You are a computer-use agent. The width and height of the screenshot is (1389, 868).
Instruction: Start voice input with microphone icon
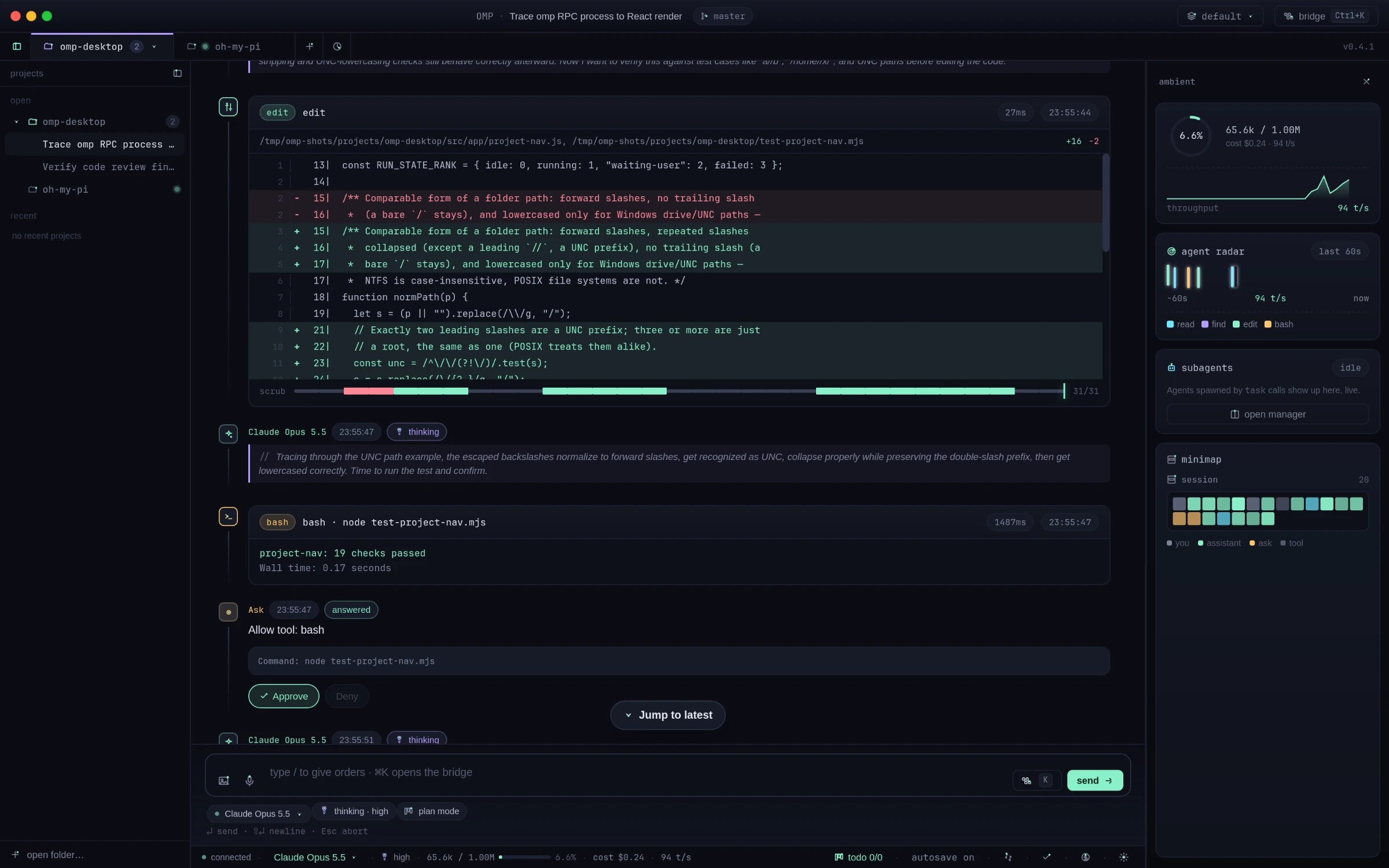click(249, 781)
